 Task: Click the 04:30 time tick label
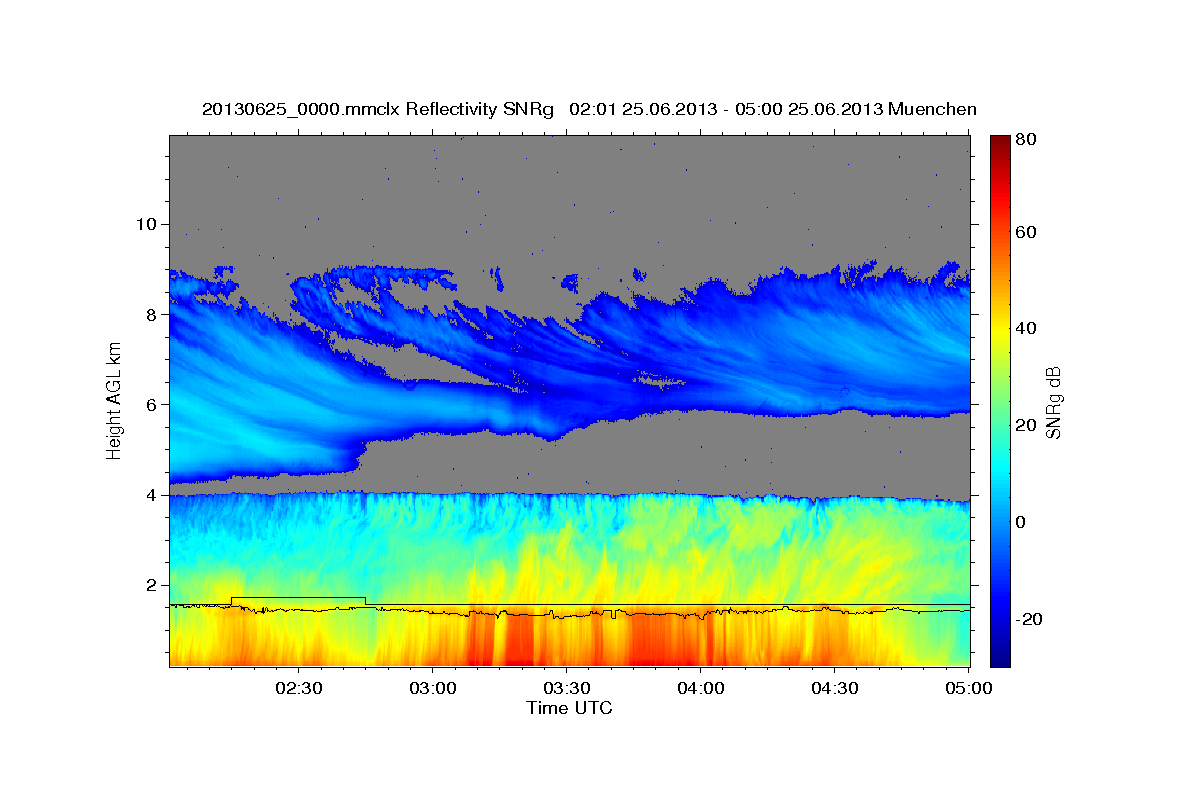(835, 689)
